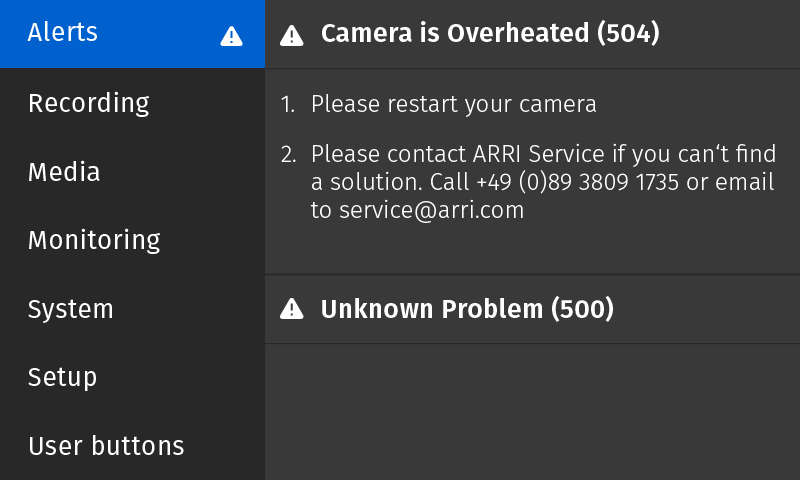Image resolution: width=800 pixels, height=480 pixels.
Task: Go to the Media menu
Action: coord(64,172)
